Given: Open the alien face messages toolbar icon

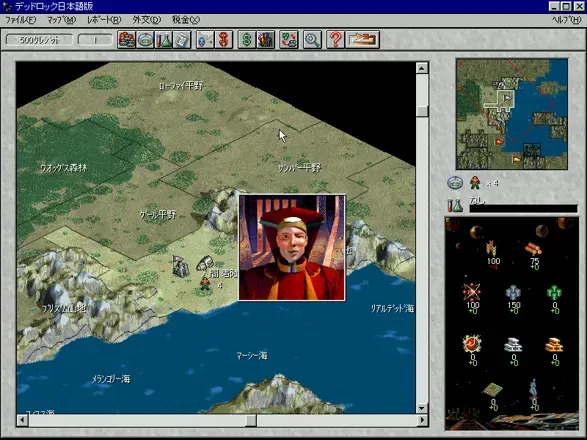Looking at the screenshot, I should pyautogui.click(x=205, y=40).
